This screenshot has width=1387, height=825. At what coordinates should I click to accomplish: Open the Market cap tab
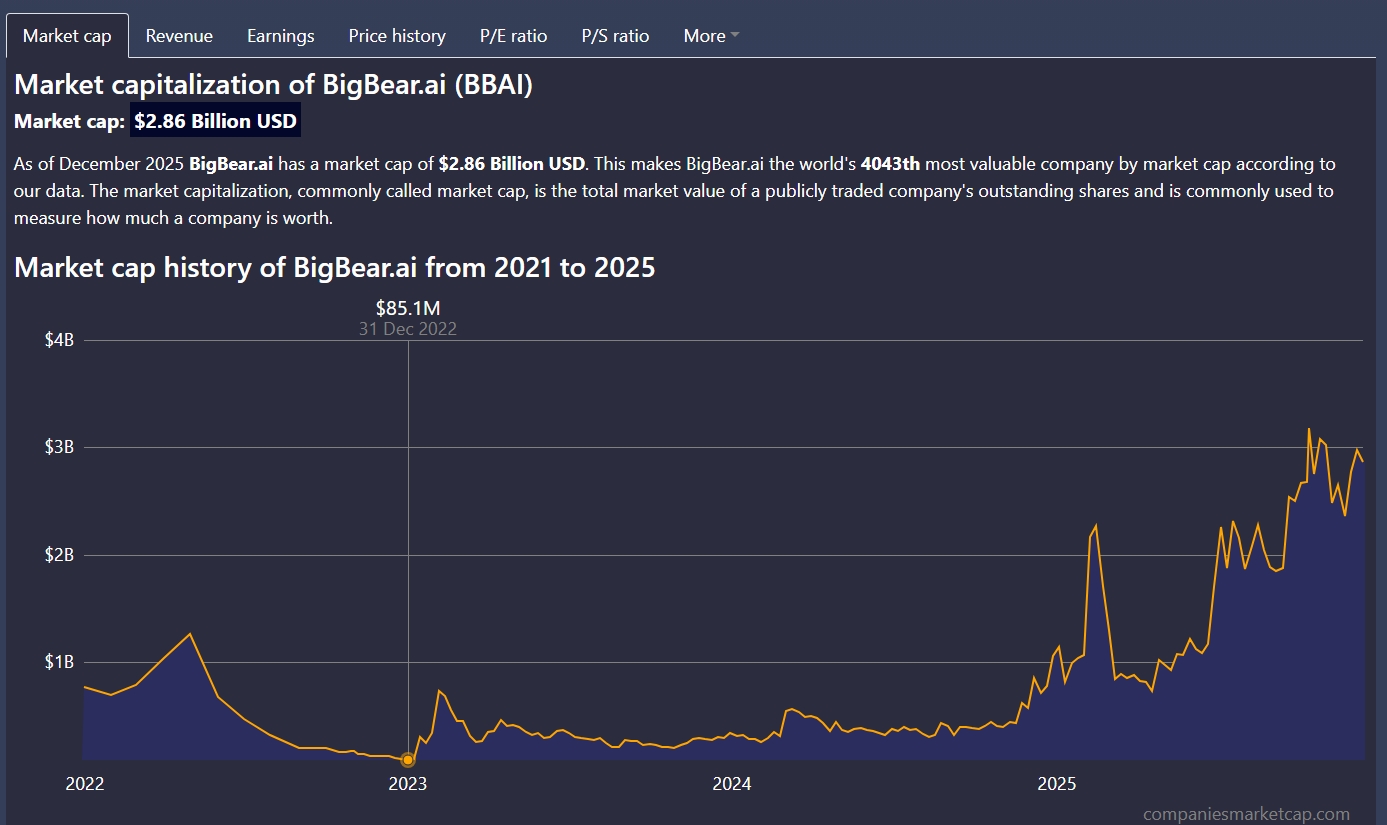coord(67,36)
